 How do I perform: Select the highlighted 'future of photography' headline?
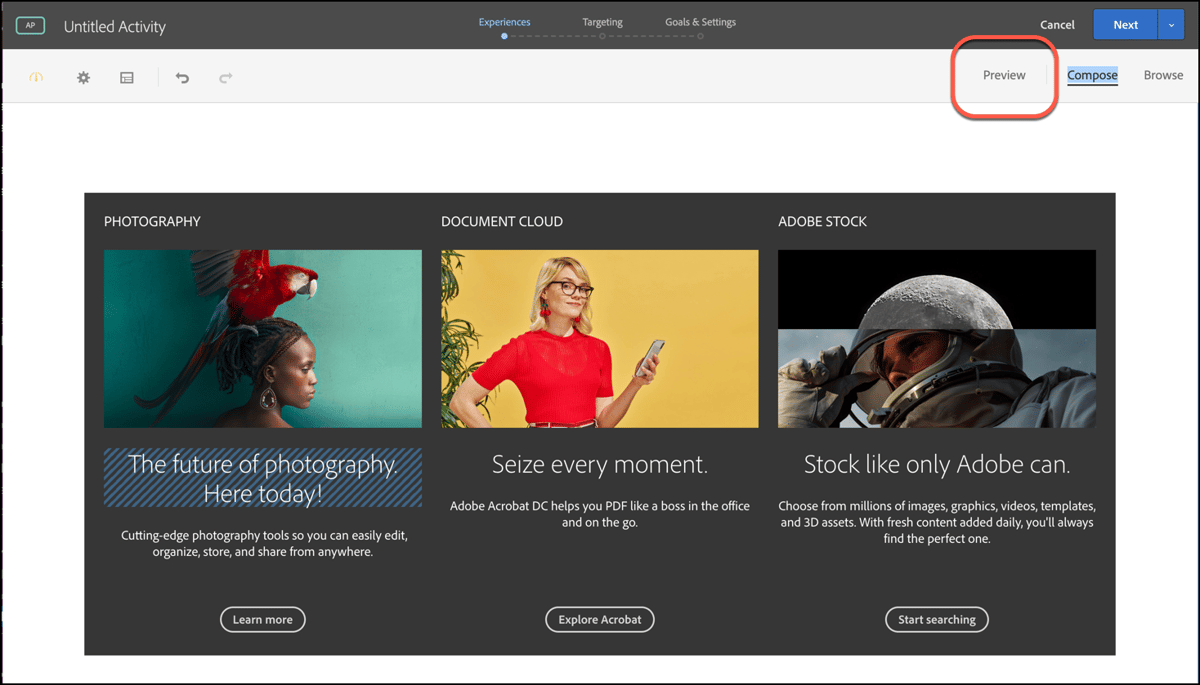tap(263, 478)
